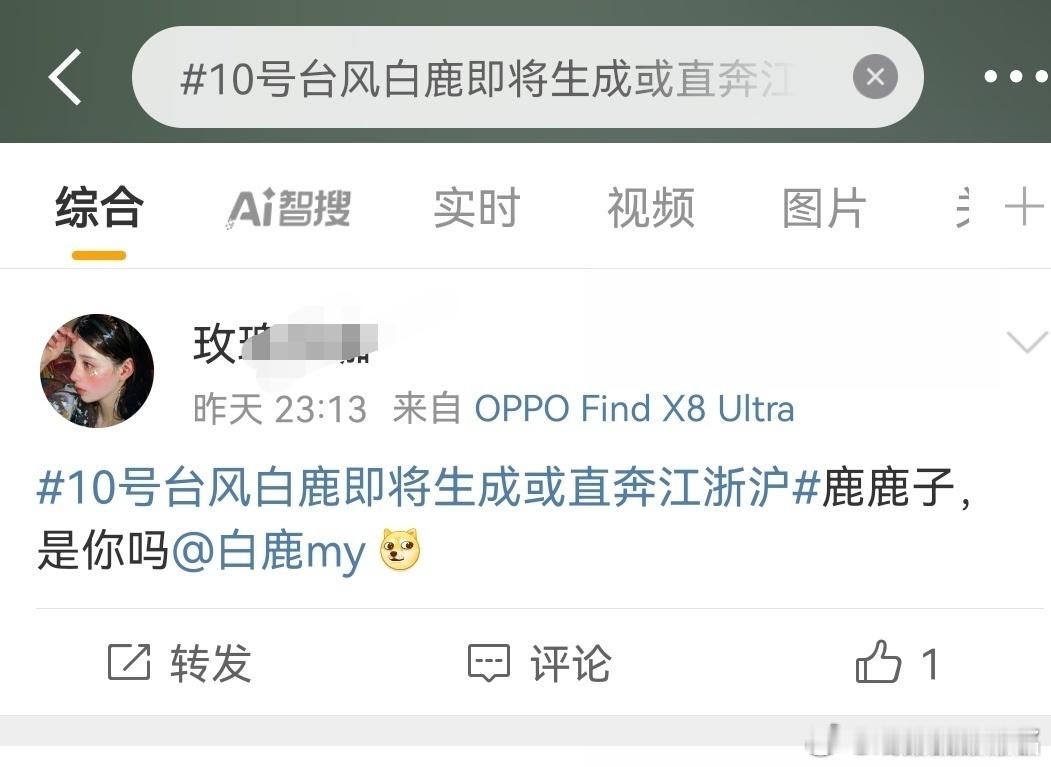Tap the repost share icon
1051x767 pixels.
click(x=129, y=662)
